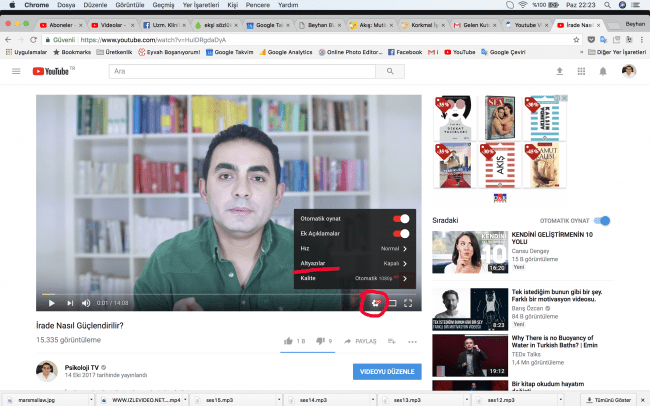The width and height of the screenshot is (650, 406).
Task: Mute the video using speaker icon
Action: 89,302
